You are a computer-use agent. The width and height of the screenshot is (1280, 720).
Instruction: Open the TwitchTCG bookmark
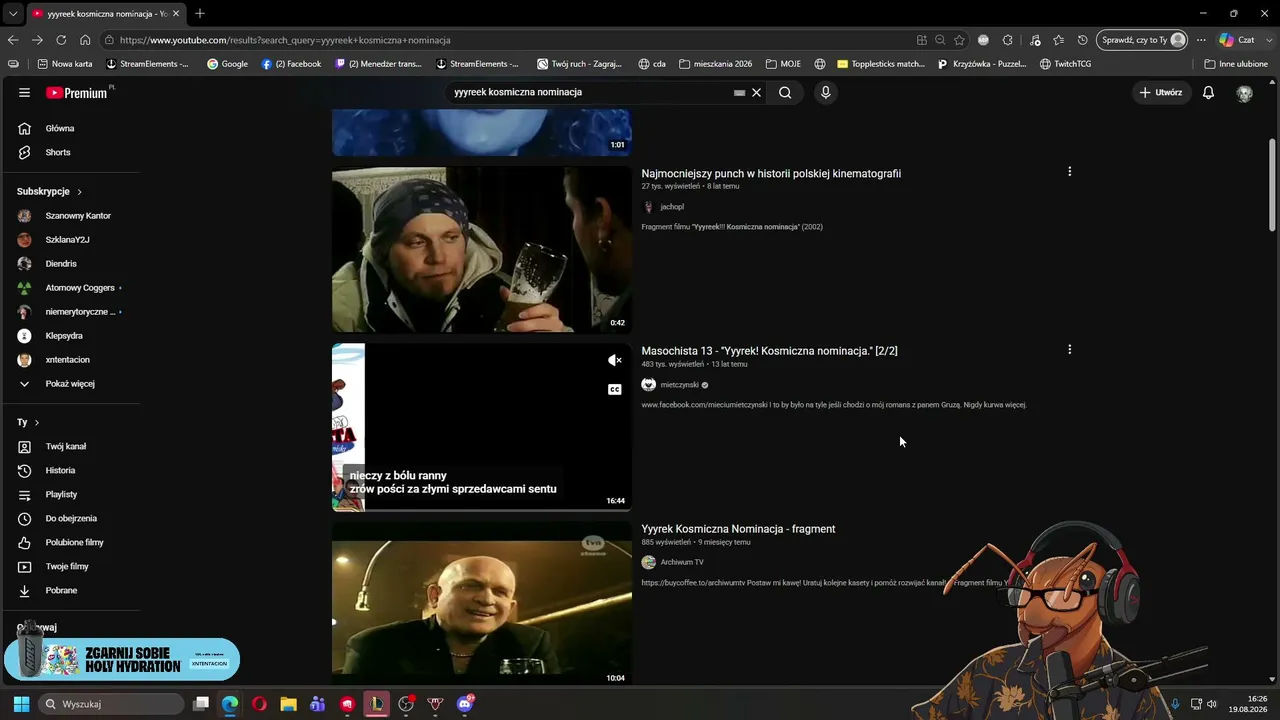click(1066, 64)
